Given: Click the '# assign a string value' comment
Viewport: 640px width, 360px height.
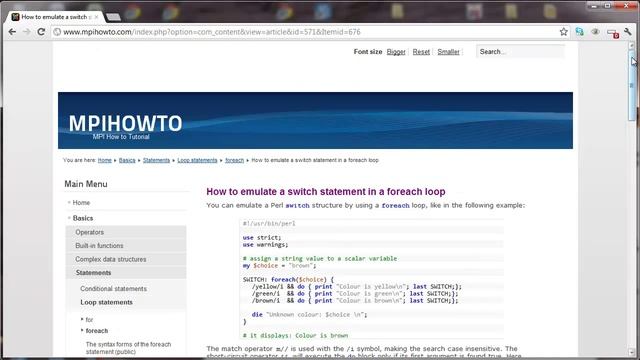Looking at the screenshot, I should coord(320,258).
